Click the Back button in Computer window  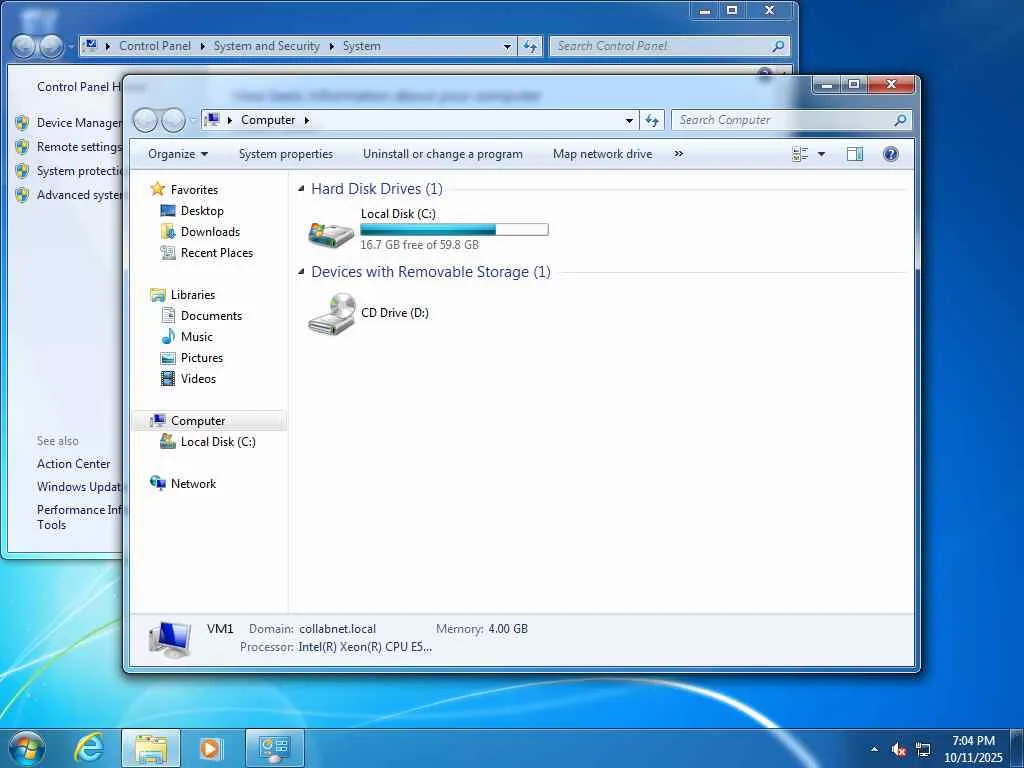pos(145,120)
